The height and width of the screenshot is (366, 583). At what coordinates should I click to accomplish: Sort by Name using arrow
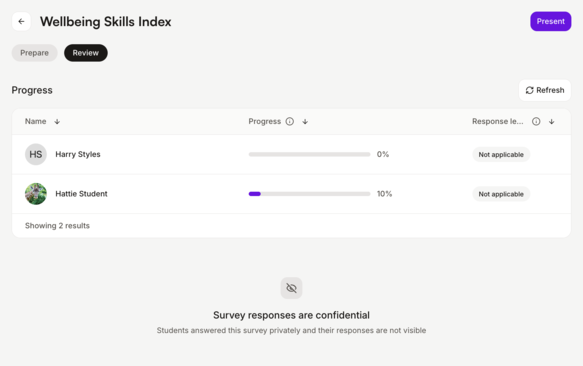57,122
